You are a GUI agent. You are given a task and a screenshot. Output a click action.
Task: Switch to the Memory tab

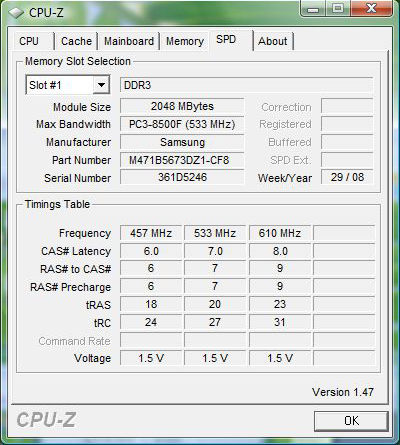pos(185,41)
